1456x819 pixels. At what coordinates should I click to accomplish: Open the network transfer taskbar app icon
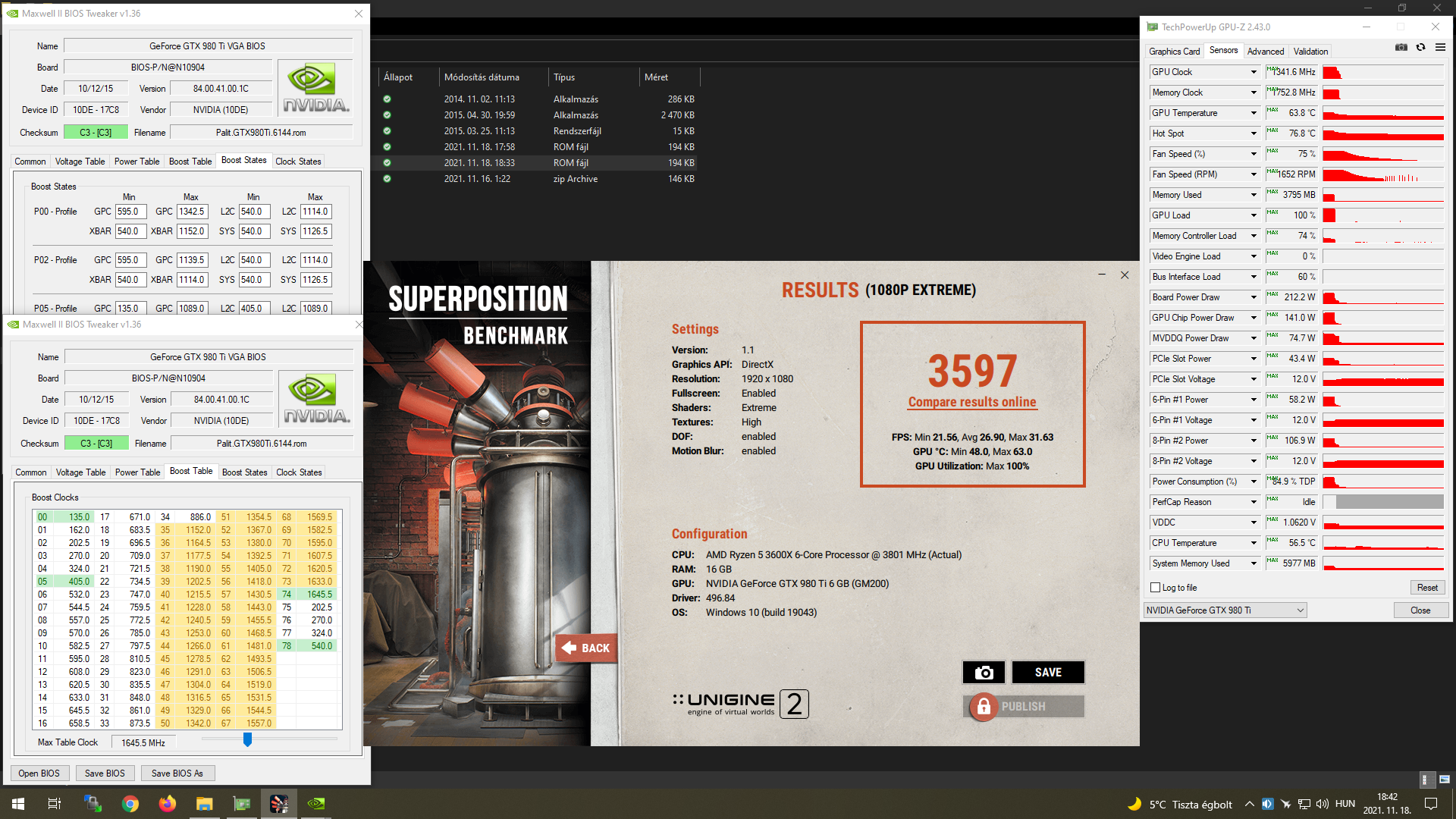[93, 804]
